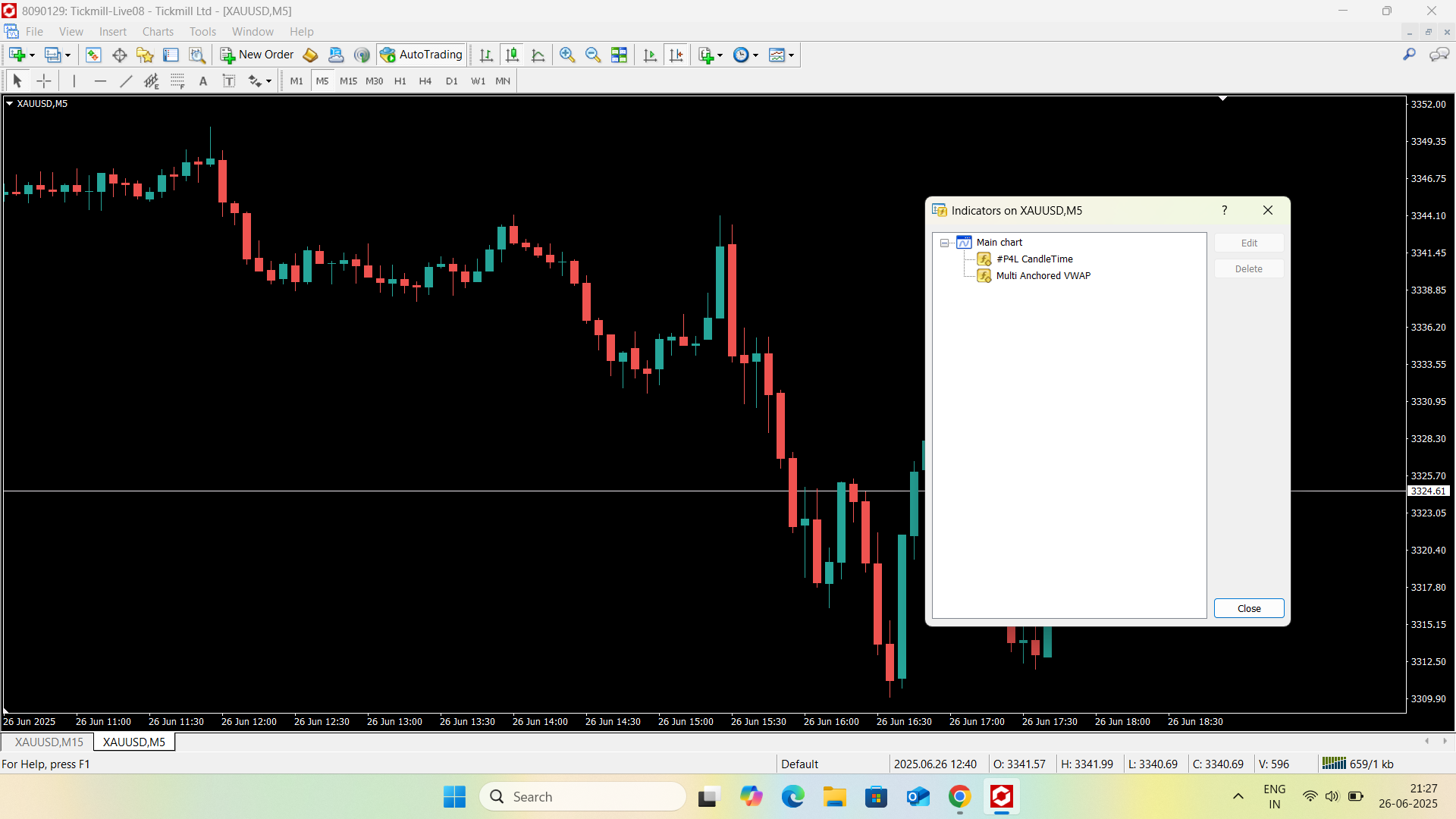
Task: Click the Close button in Indicators dialog
Action: click(x=1248, y=608)
